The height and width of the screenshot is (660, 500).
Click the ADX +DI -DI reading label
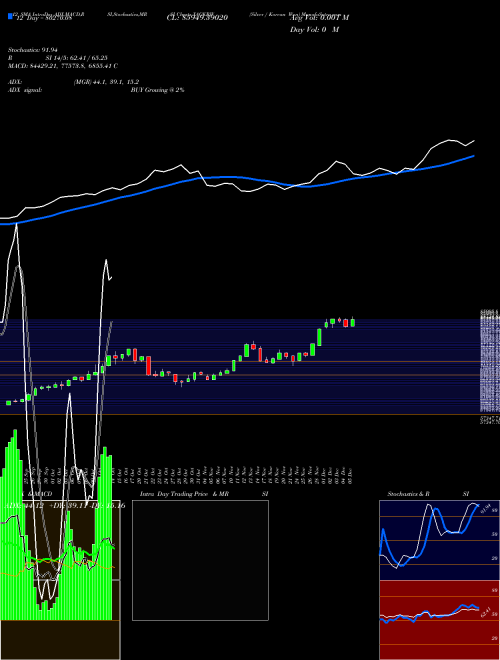(66, 506)
